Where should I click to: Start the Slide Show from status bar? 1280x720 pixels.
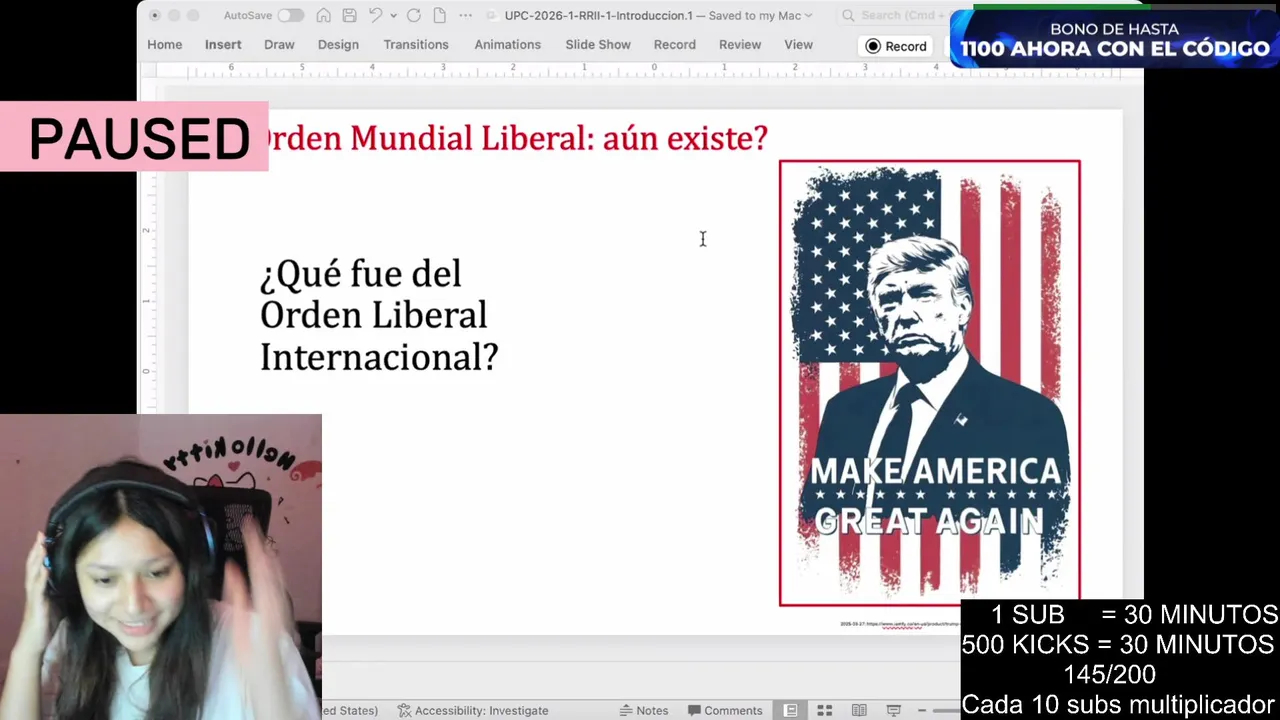(x=894, y=710)
